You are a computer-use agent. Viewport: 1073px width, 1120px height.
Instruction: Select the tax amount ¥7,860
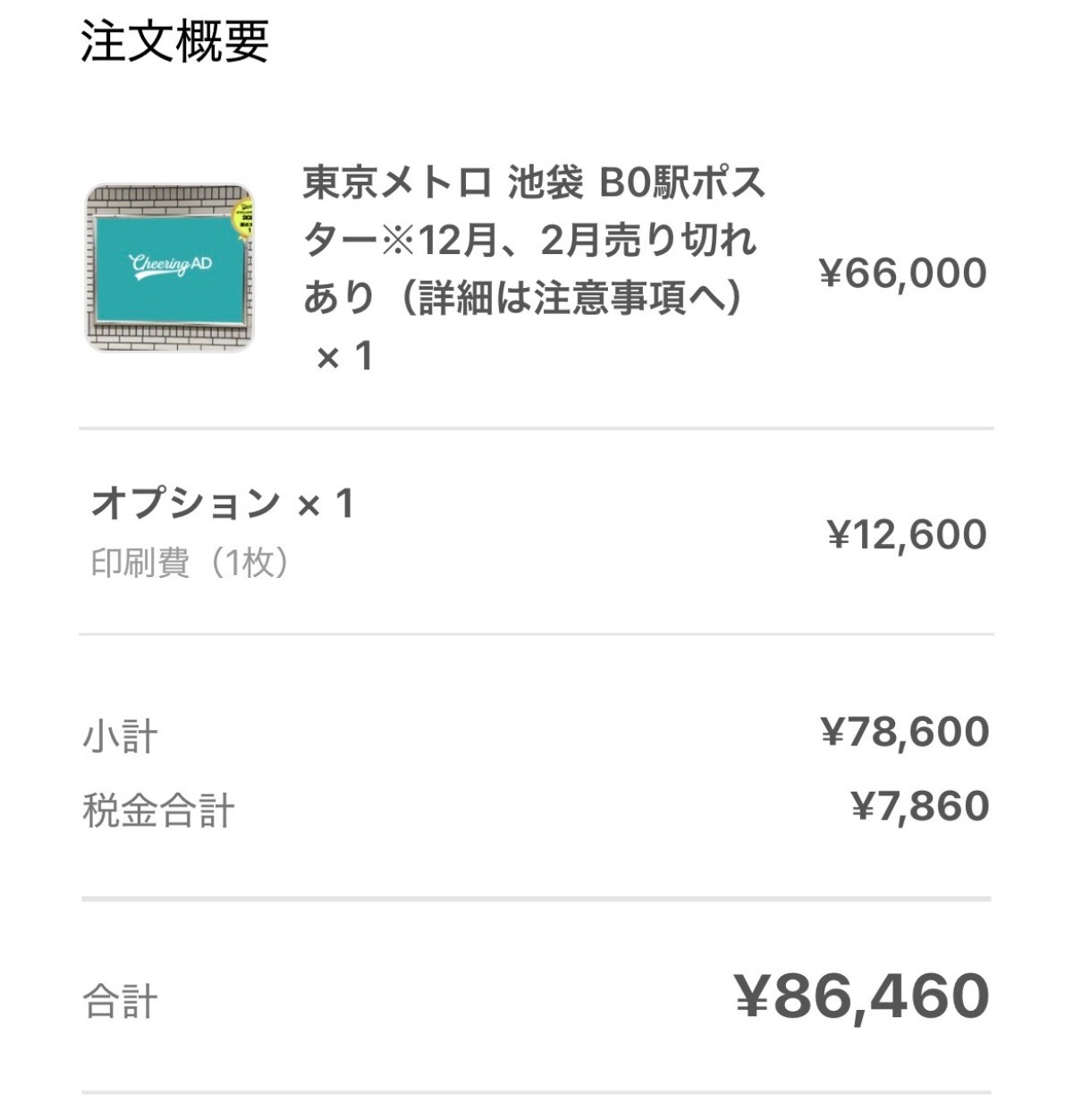tap(919, 806)
